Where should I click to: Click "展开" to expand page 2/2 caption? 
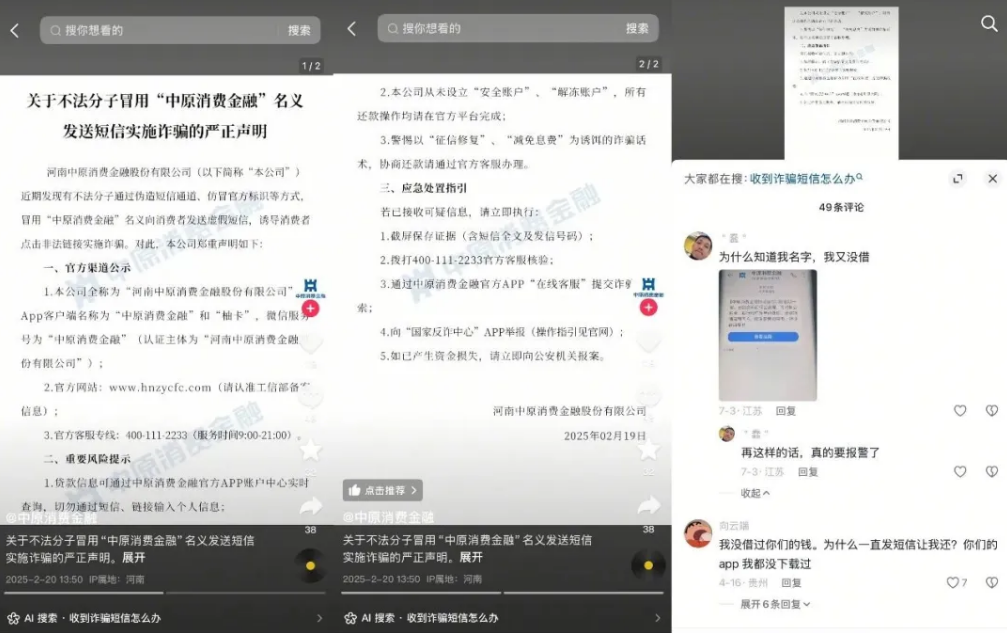(x=471, y=557)
